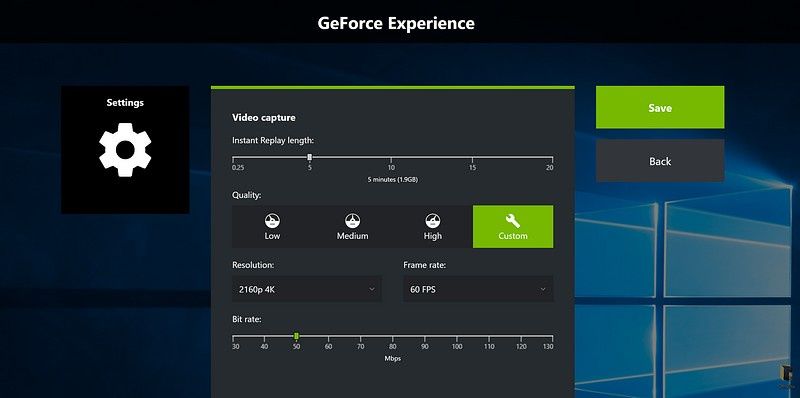Click the Video capture heading
The height and width of the screenshot is (398, 800).
pos(264,117)
